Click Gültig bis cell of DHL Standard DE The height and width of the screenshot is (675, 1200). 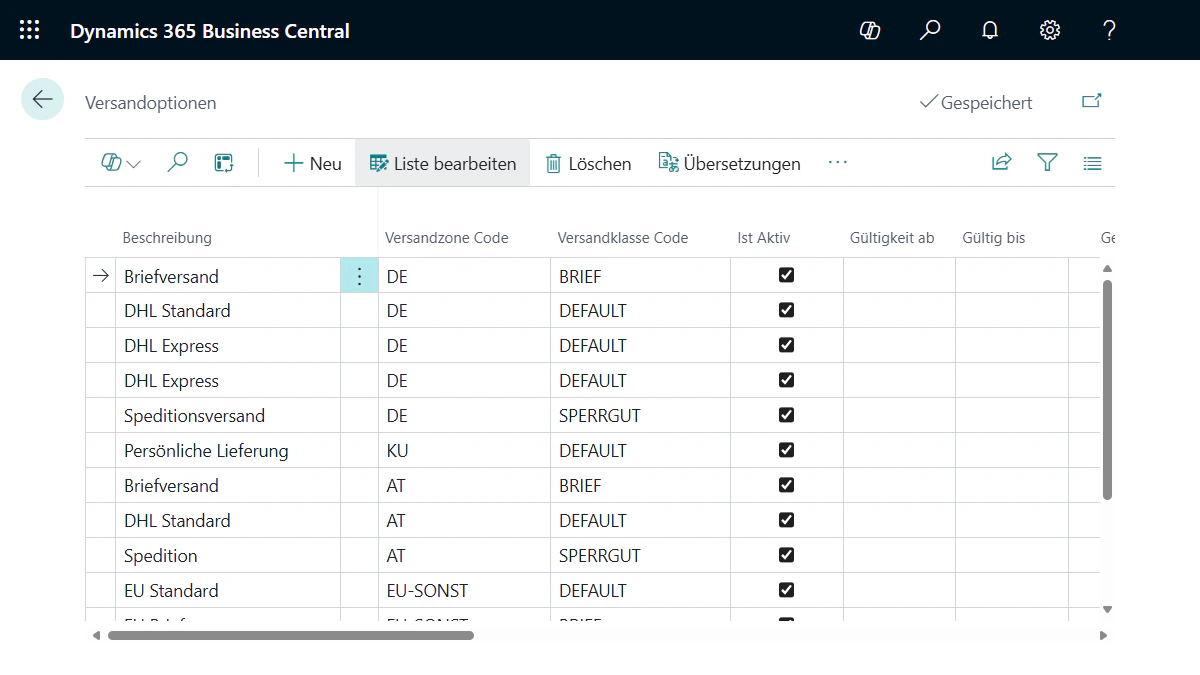click(x=1012, y=310)
